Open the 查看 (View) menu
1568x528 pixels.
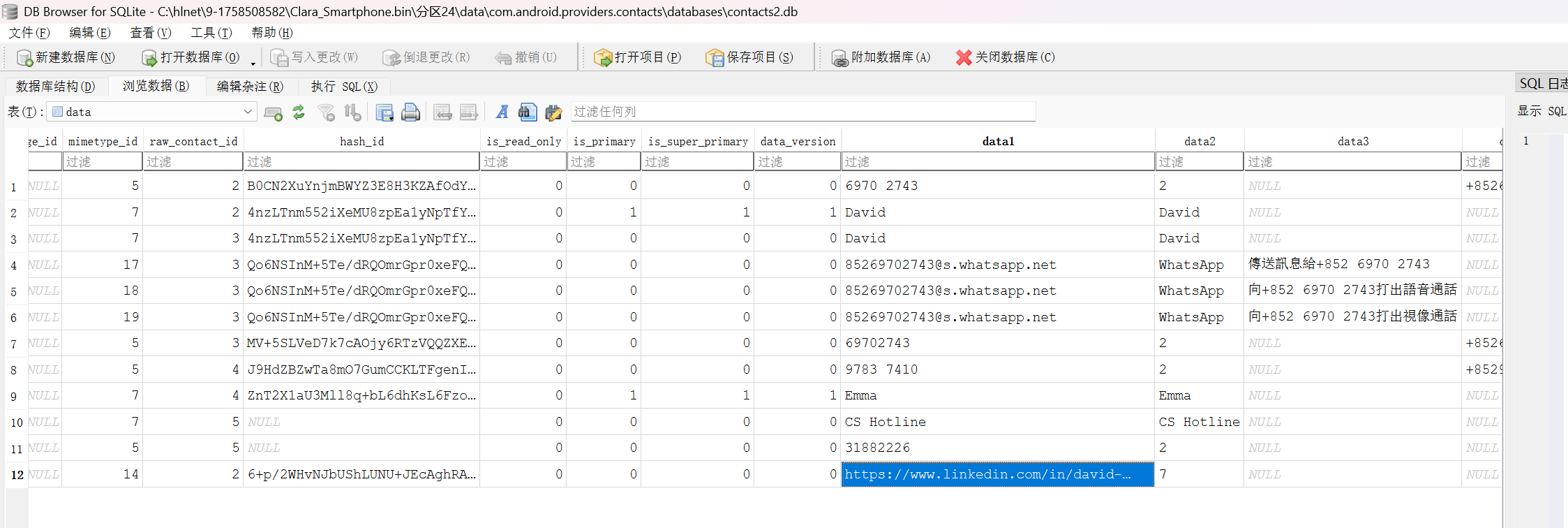coord(150,33)
